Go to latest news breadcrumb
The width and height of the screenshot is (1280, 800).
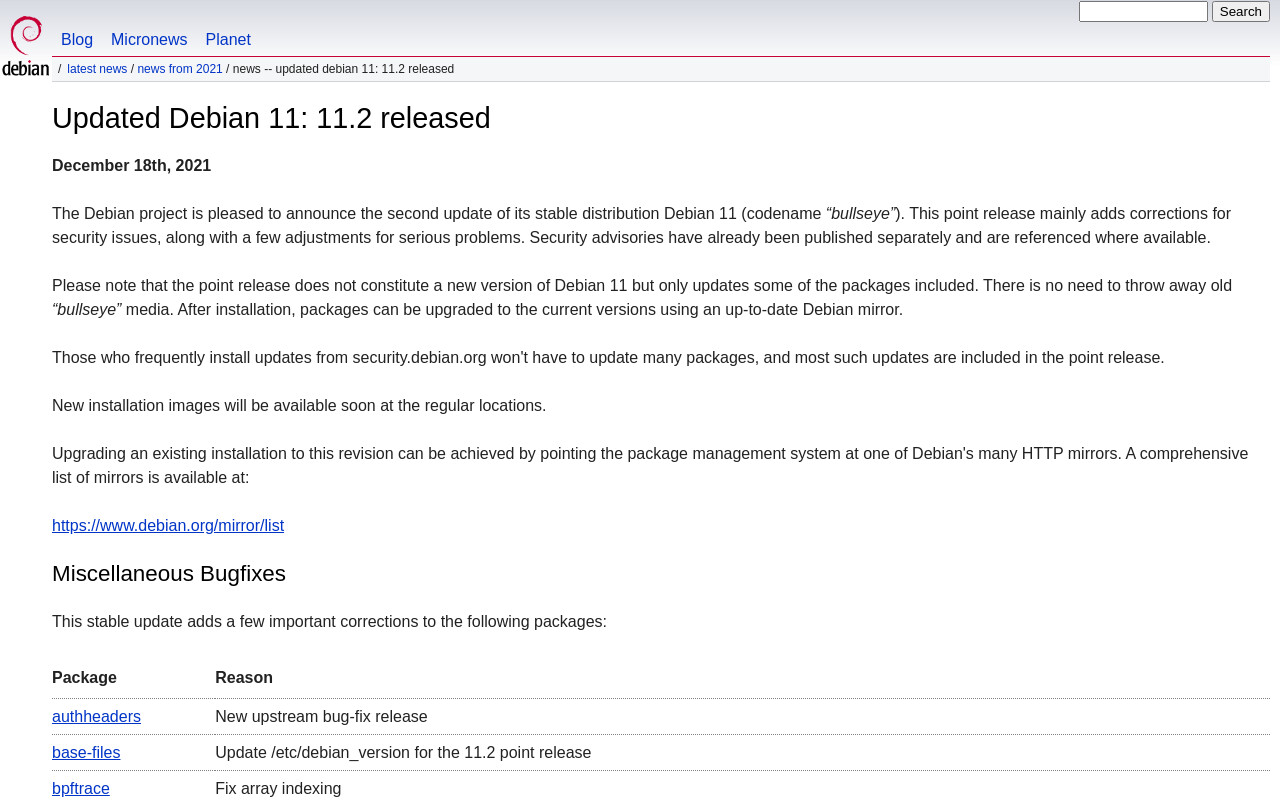coord(97,69)
